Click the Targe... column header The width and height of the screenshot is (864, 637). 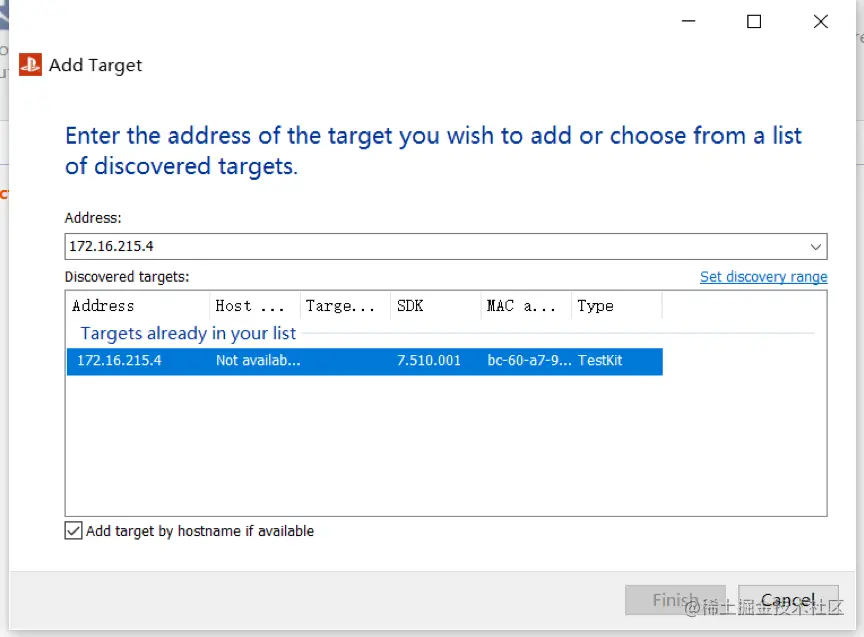point(345,306)
